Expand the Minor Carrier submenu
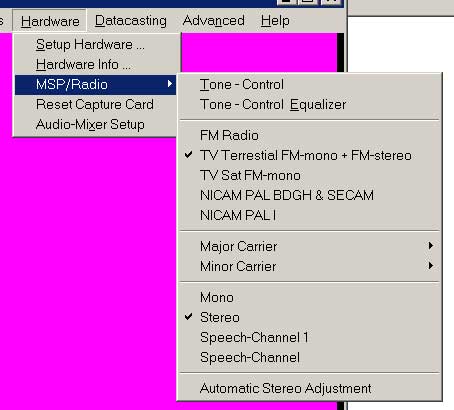The image size is (454, 410). coord(309,266)
